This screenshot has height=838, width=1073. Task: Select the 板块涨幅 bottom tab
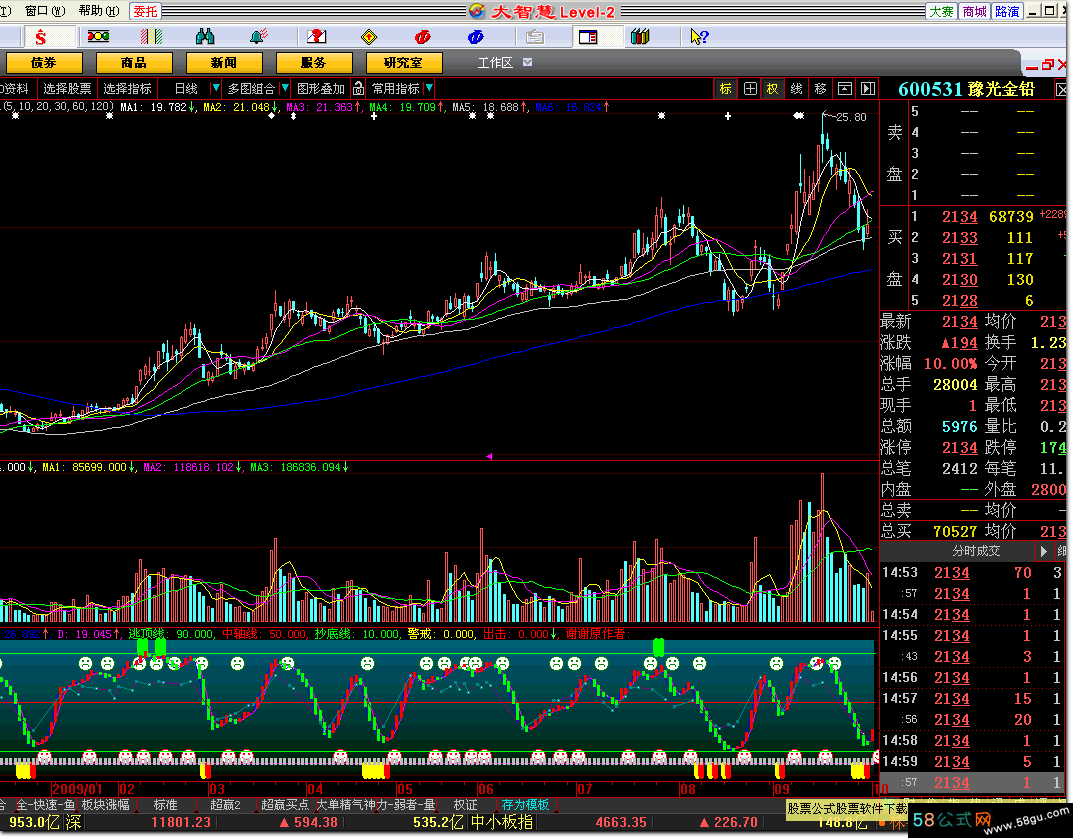[105, 804]
